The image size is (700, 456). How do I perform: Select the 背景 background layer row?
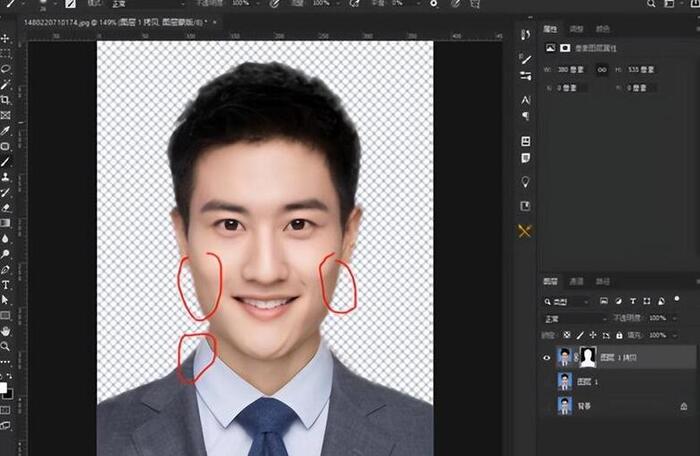[x=619, y=406]
